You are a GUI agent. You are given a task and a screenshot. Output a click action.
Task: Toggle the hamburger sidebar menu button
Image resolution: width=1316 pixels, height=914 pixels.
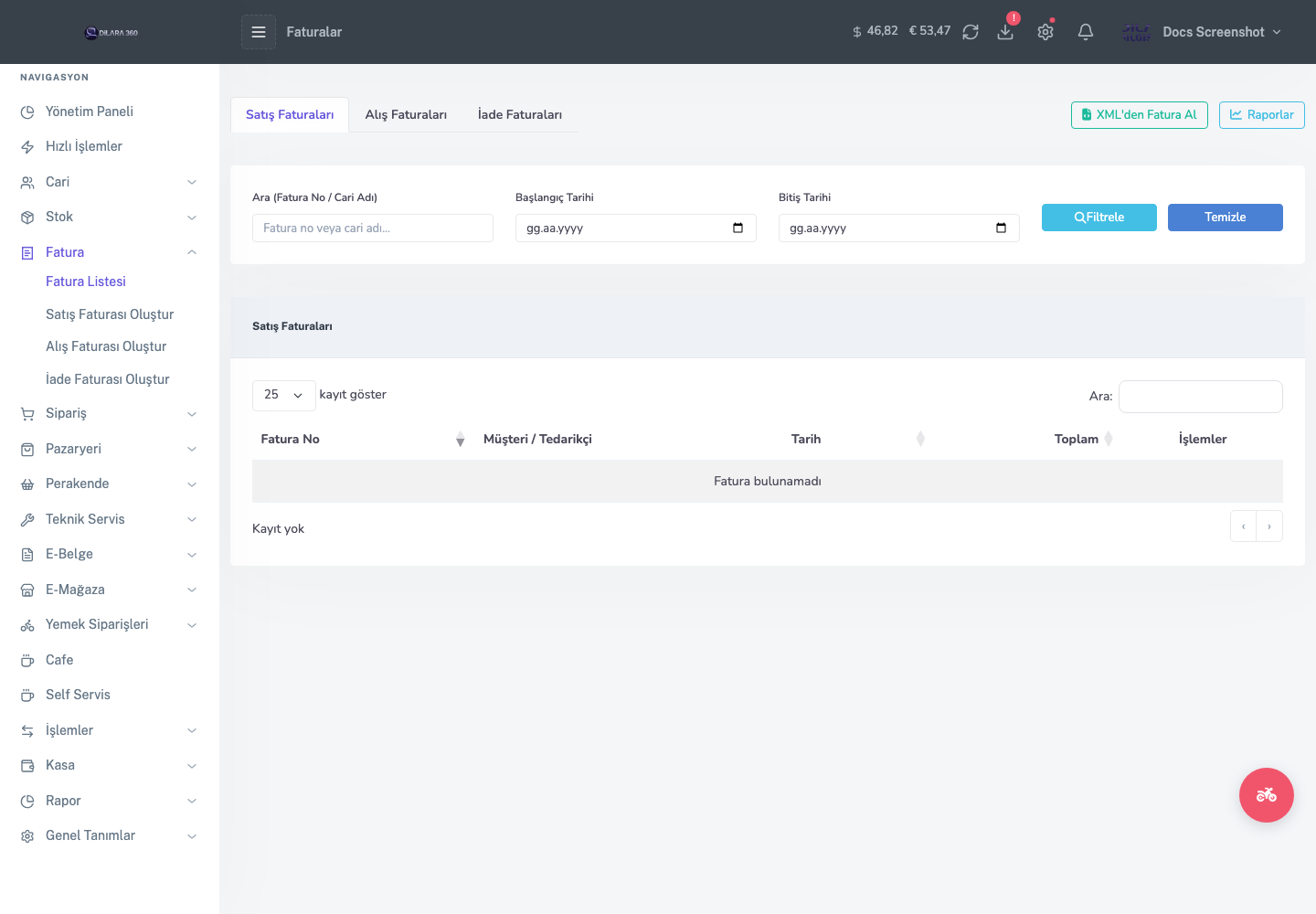click(x=259, y=32)
